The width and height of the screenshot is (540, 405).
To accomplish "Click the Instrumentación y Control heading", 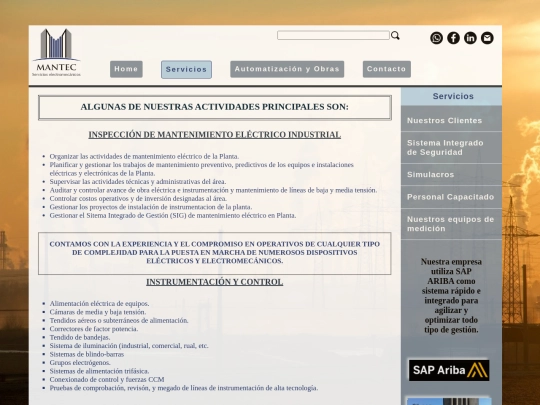I will point(215,282).
